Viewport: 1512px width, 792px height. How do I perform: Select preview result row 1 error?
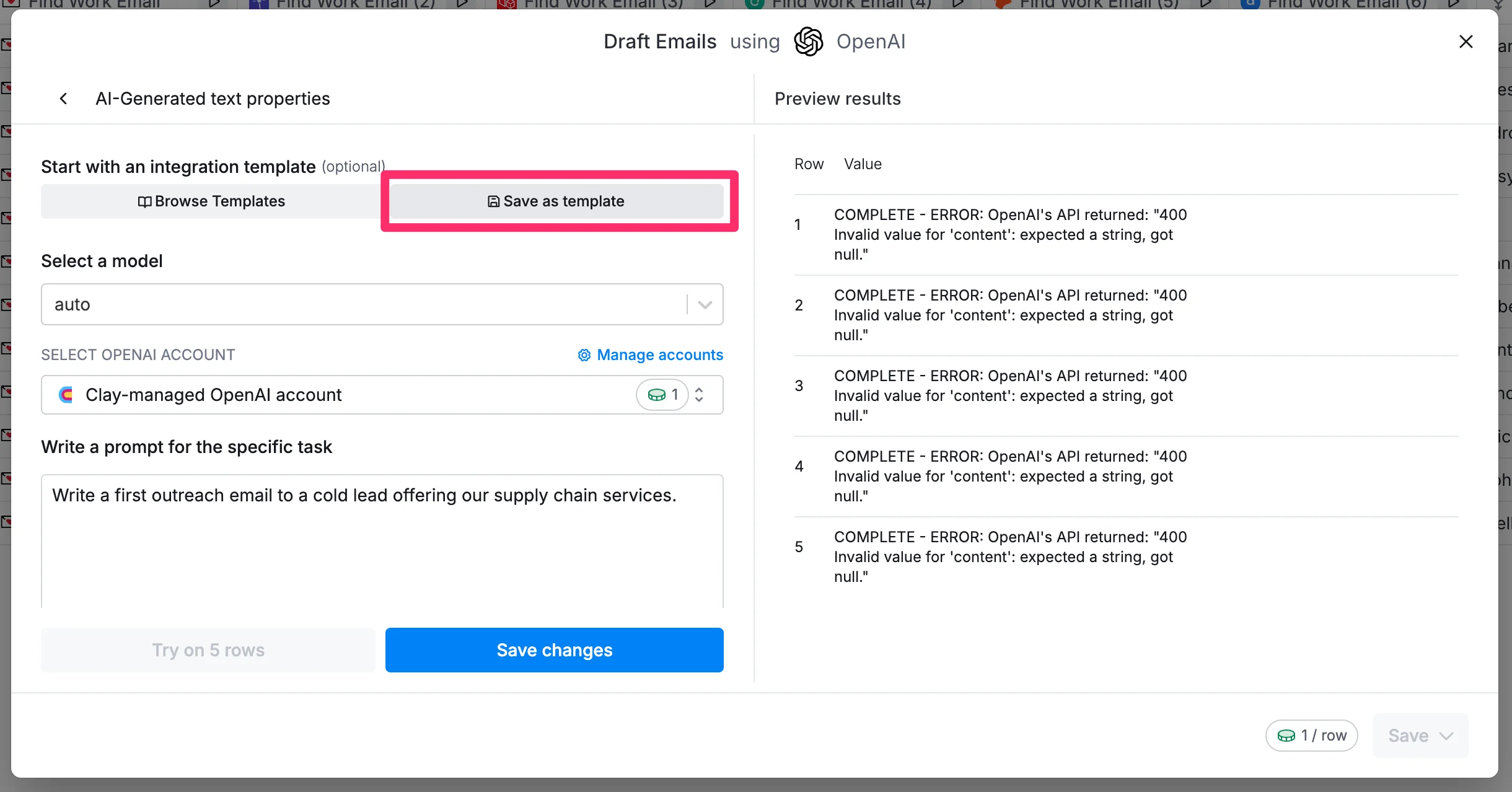pyautogui.click(x=1010, y=234)
